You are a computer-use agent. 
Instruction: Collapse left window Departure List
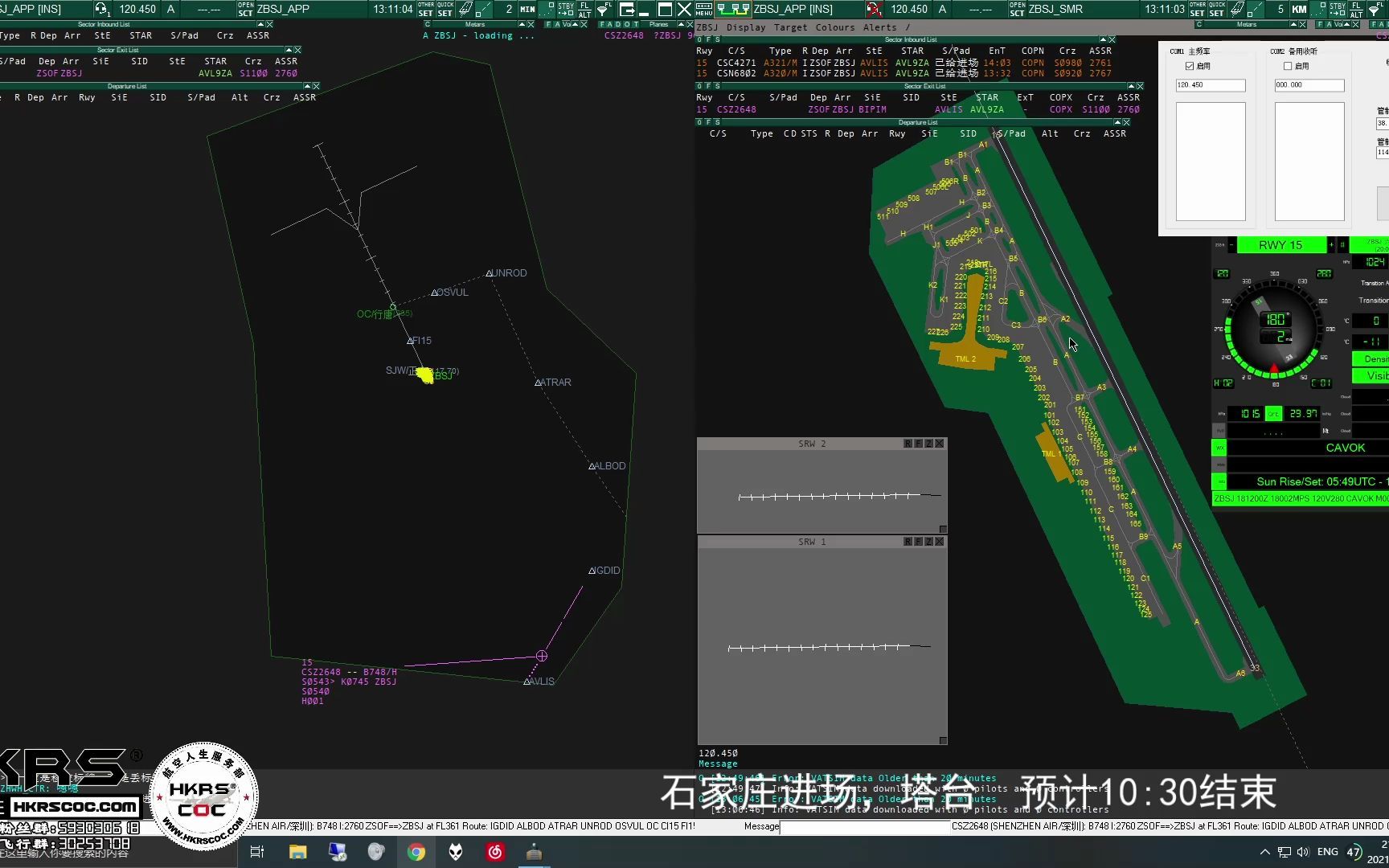[x=306, y=86]
